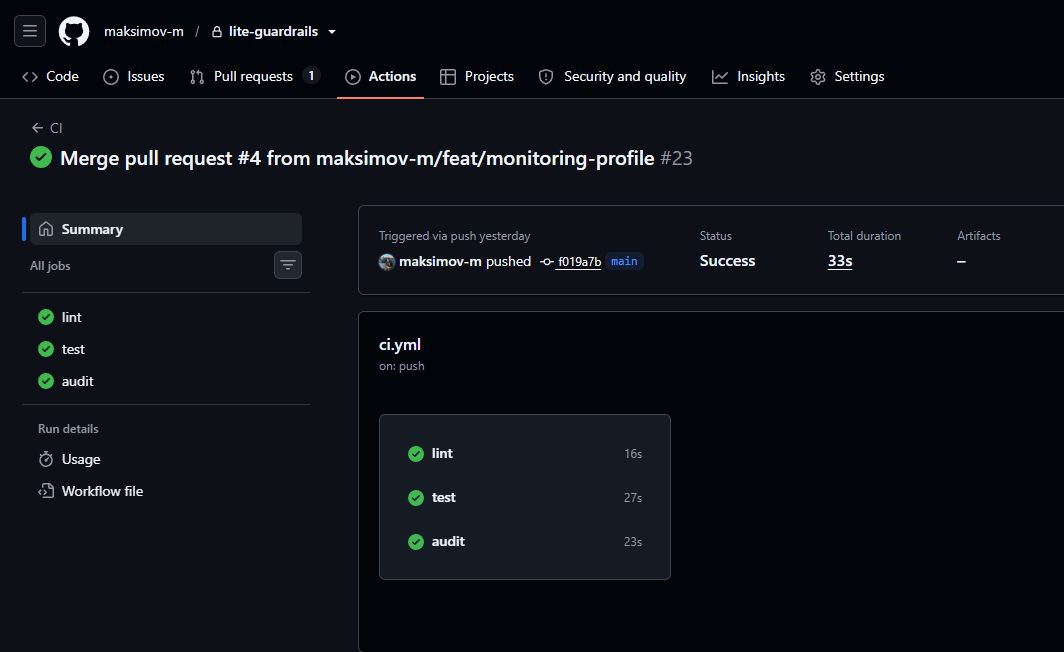Click success check next to sidebar test
Viewport: 1064px width, 652px height.
coord(46,349)
